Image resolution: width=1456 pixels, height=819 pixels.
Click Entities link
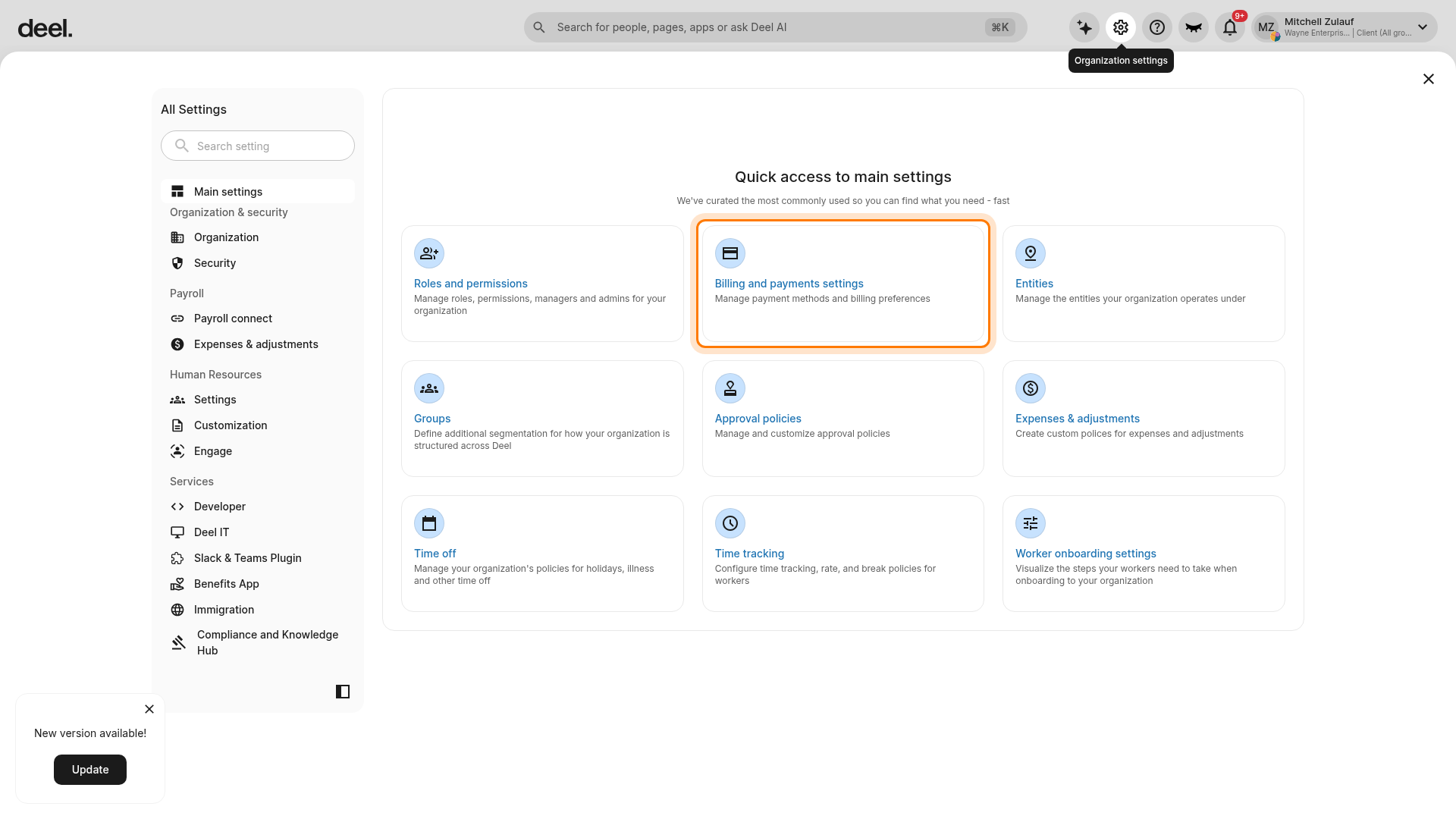tap(1034, 284)
